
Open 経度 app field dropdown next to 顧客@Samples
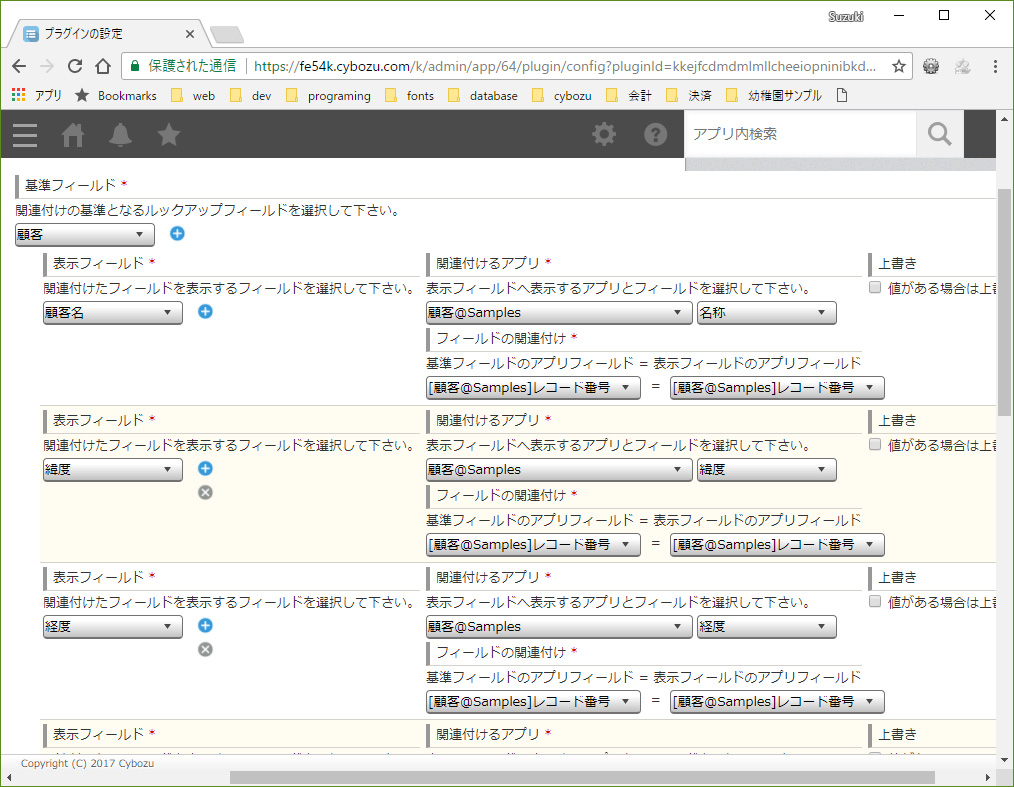click(766, 627)
